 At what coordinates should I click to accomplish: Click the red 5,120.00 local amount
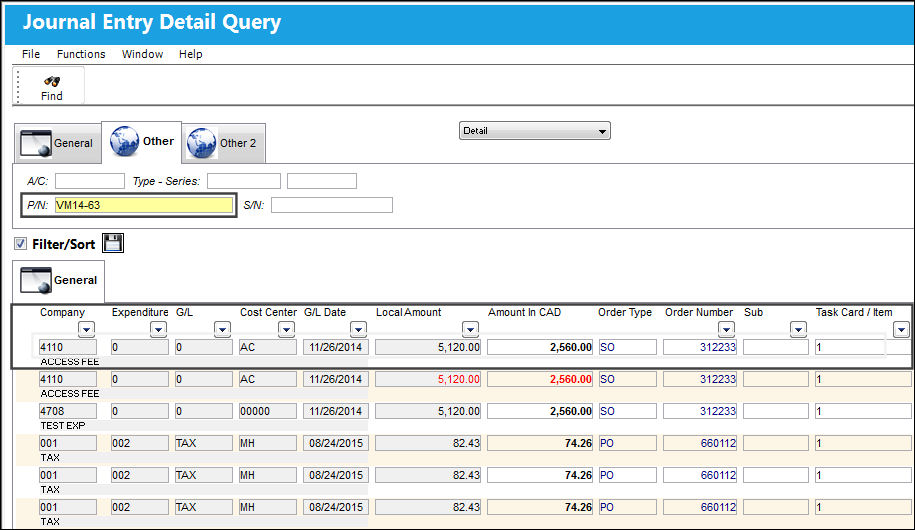click(428, 379)
